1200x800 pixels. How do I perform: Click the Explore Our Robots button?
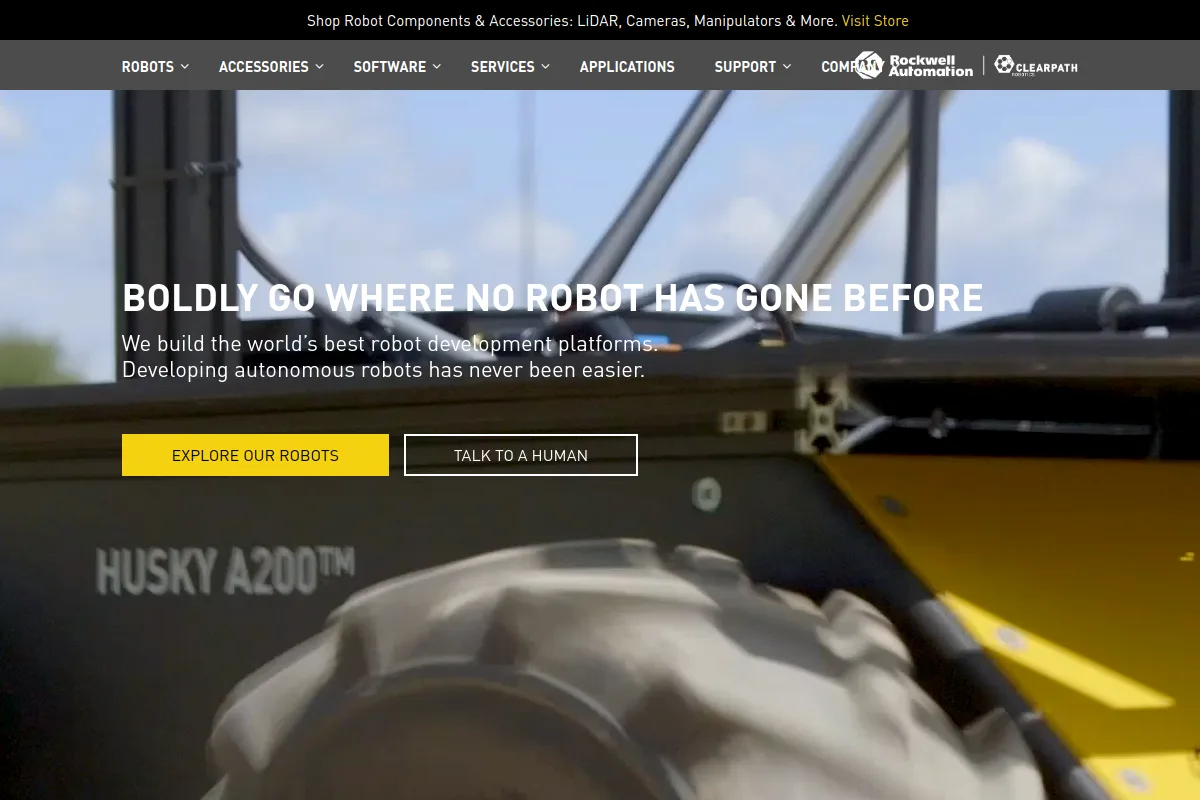pos(255,455)
